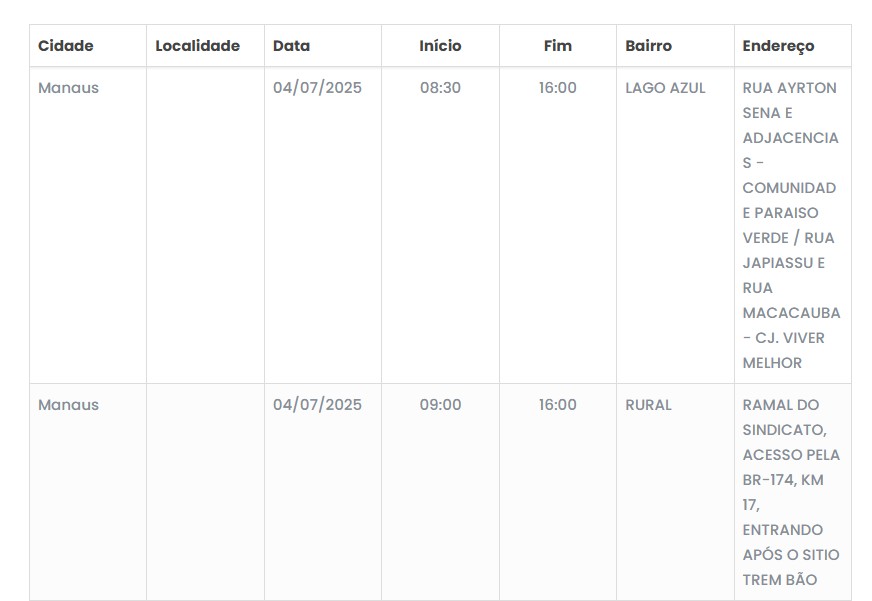
Task: Select Manaus in the RURAL row
Action: click(x=69, y=405)
